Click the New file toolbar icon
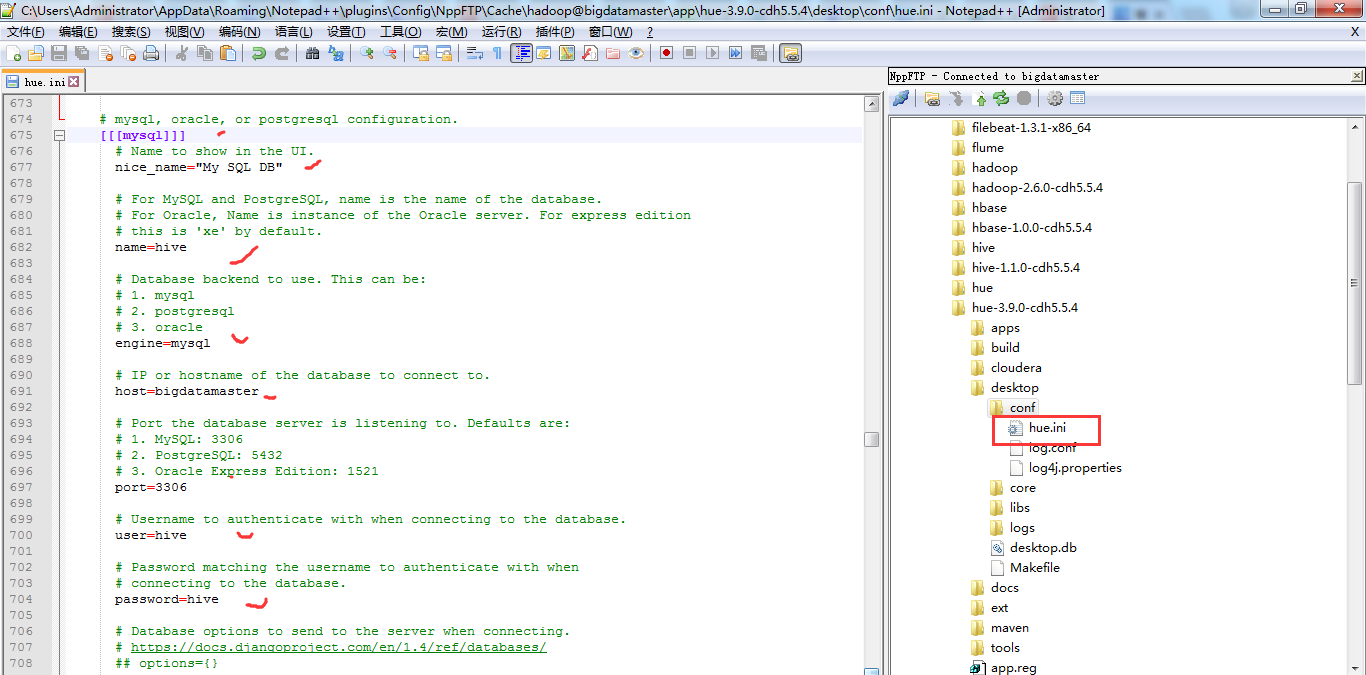This screenshot has width=1366, height=675. [13, 53]
